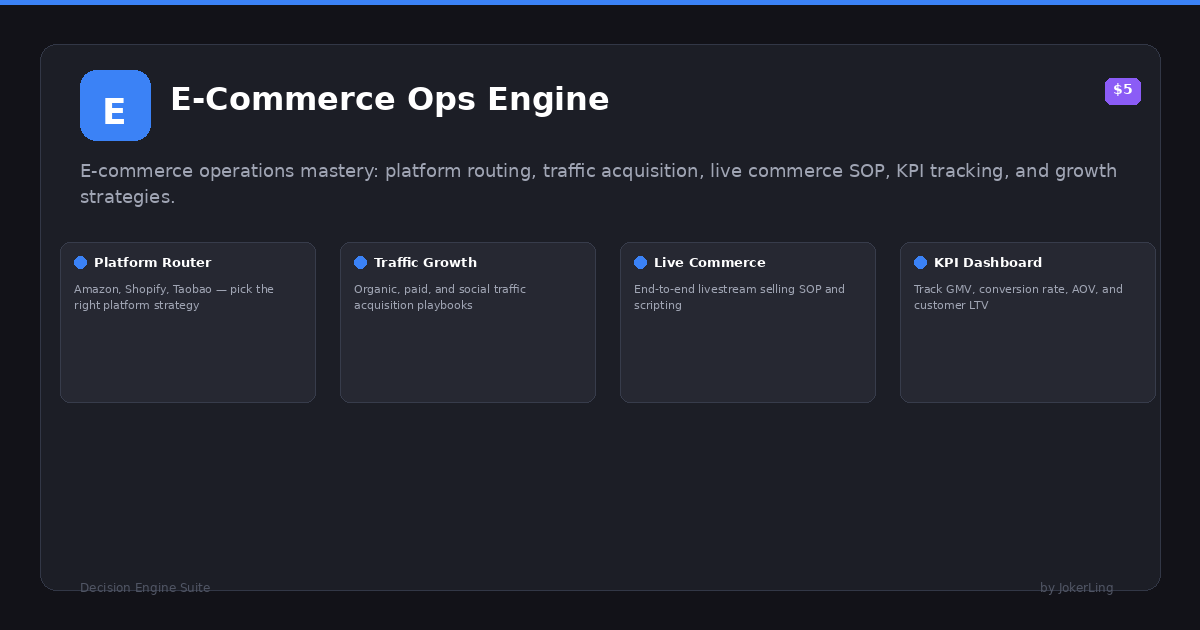The height and width of the screenshot is (630, 1200).
Task: Click the description starting 'E-commerce operations mastery'
Action: click(x=598, y=184)
